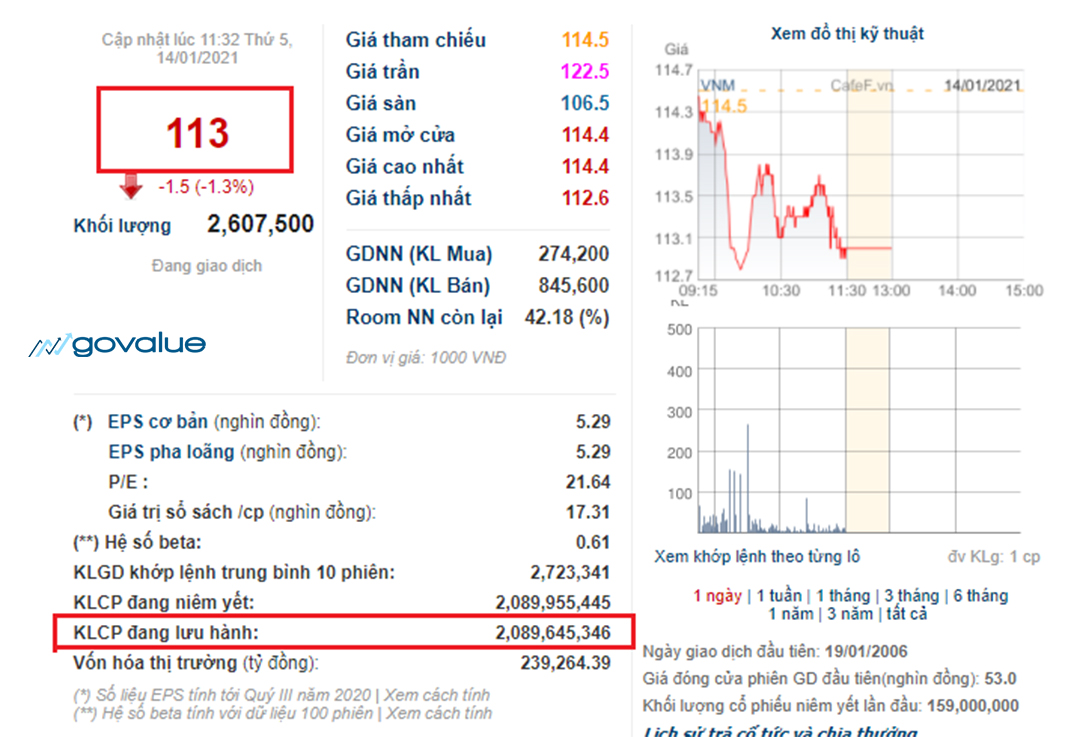Open Xem cách tính for EPS footnote

pyautogui.click(x=438, y=694)
